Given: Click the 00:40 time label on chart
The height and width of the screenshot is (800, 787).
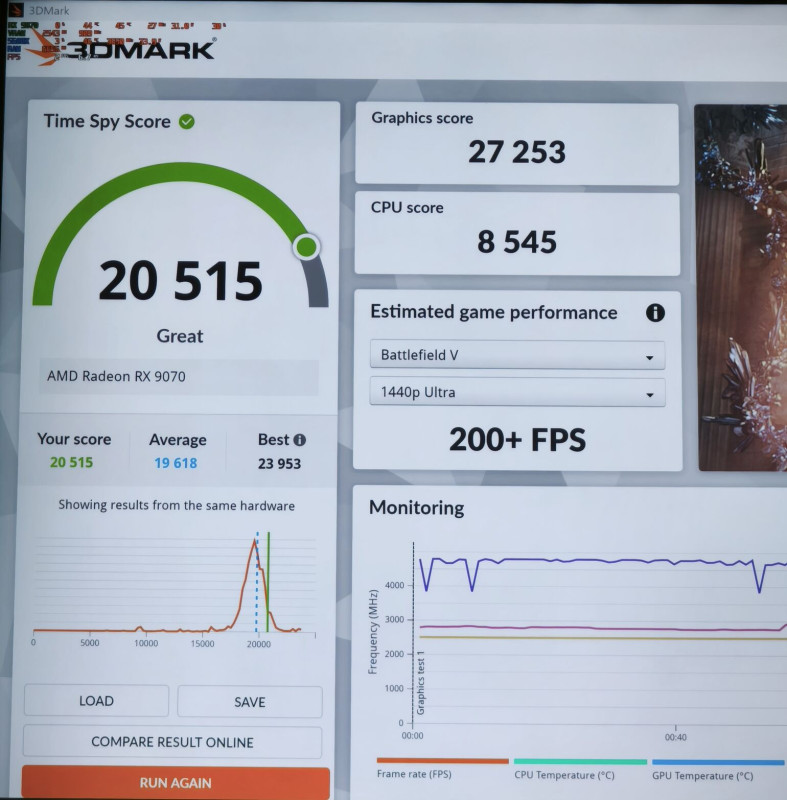Looking at the screenshot, I should (x=675, y=737).
